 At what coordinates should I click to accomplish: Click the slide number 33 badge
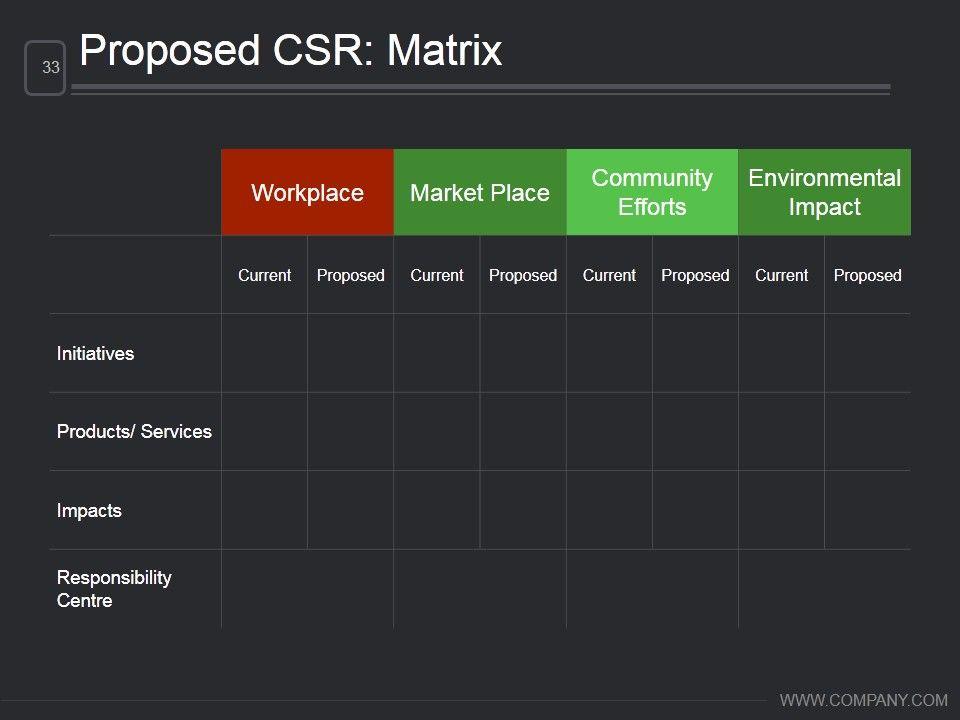click(46, 68)
